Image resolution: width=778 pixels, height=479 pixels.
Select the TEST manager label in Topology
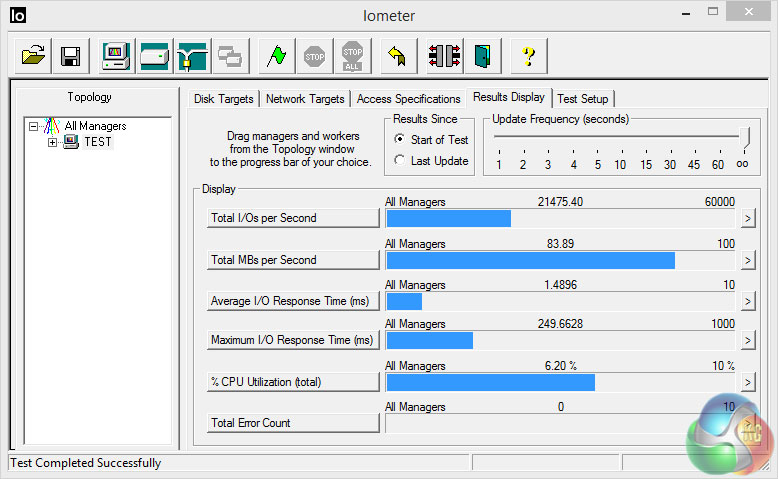98,142
